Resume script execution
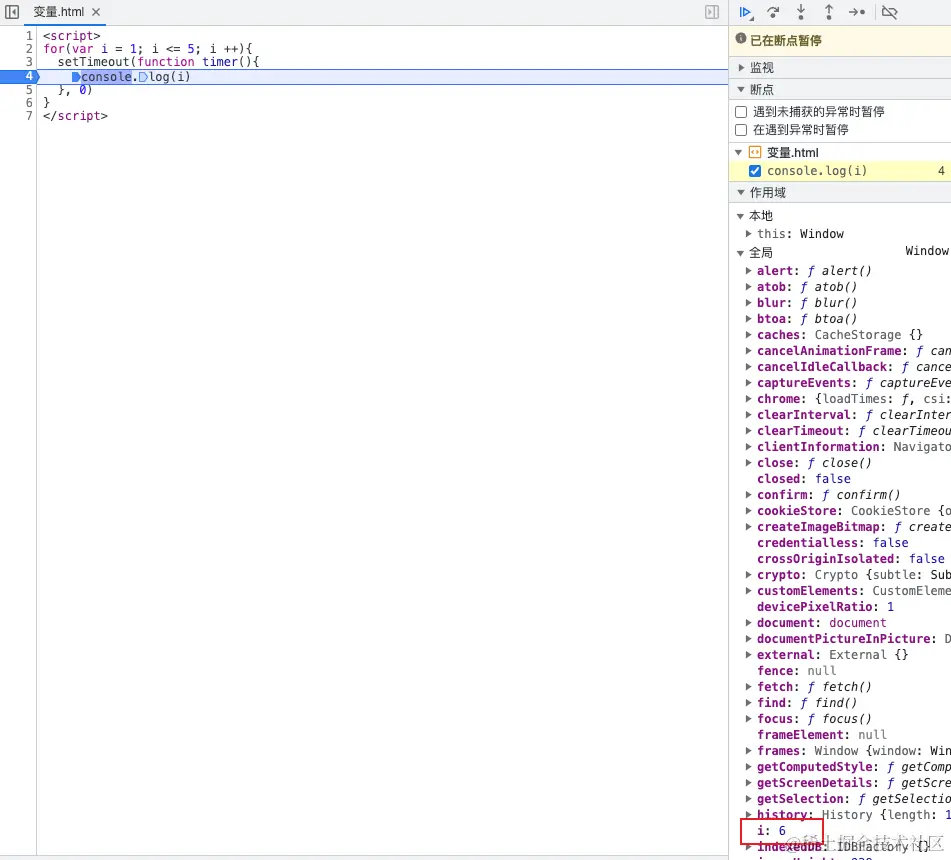Image resolution: width=951 pixels, height=860 pixels. [x=745, y=12]
